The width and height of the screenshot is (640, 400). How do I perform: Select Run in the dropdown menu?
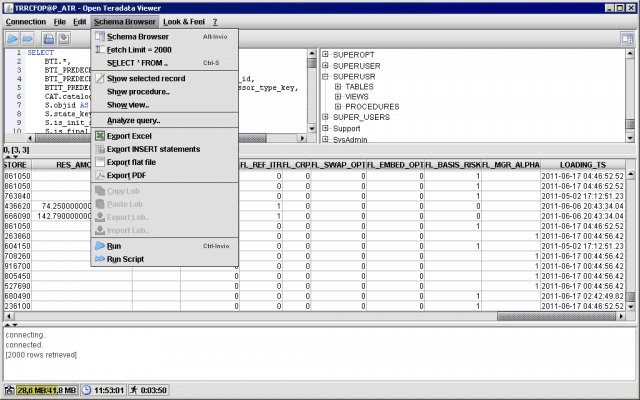point(164,246)
